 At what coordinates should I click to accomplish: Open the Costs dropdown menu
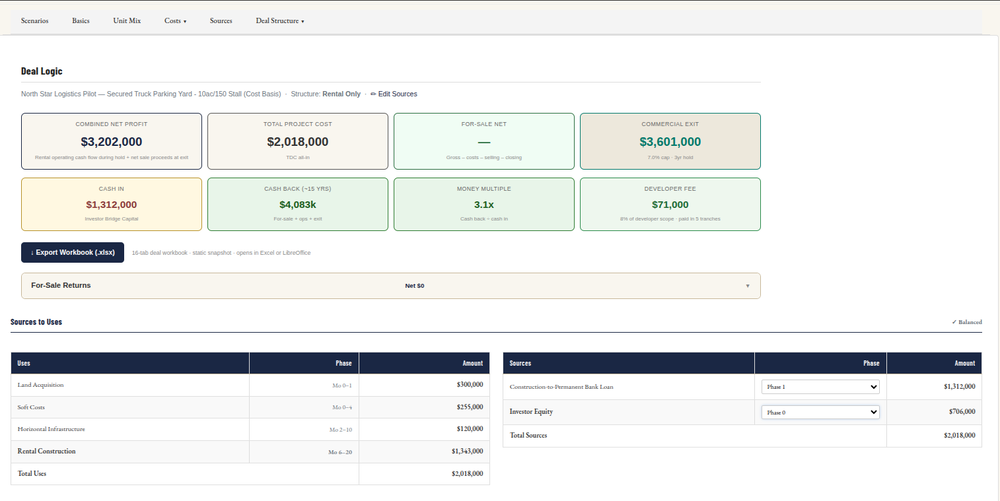pos(175,21)
